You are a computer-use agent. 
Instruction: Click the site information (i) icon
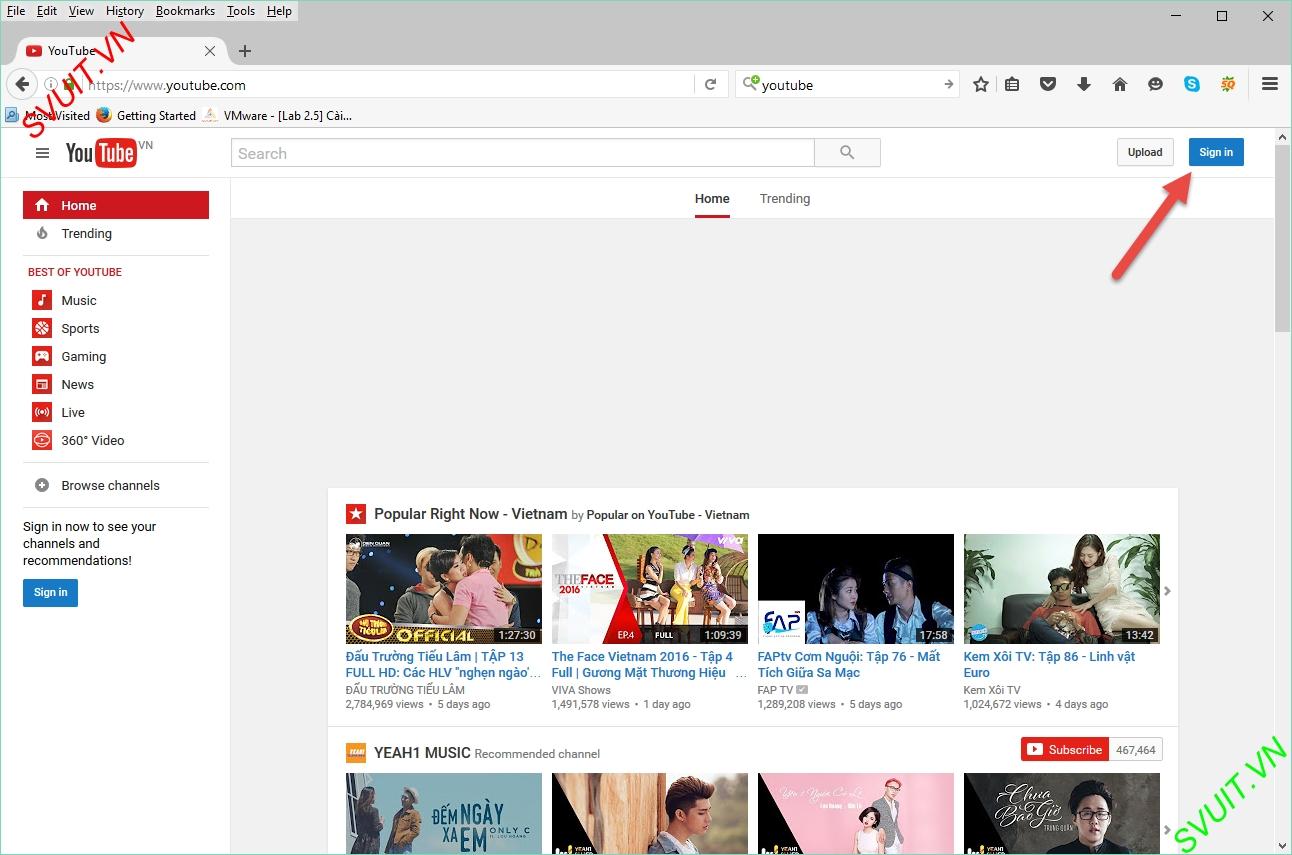pyautogui.click(x=50, y=85)
